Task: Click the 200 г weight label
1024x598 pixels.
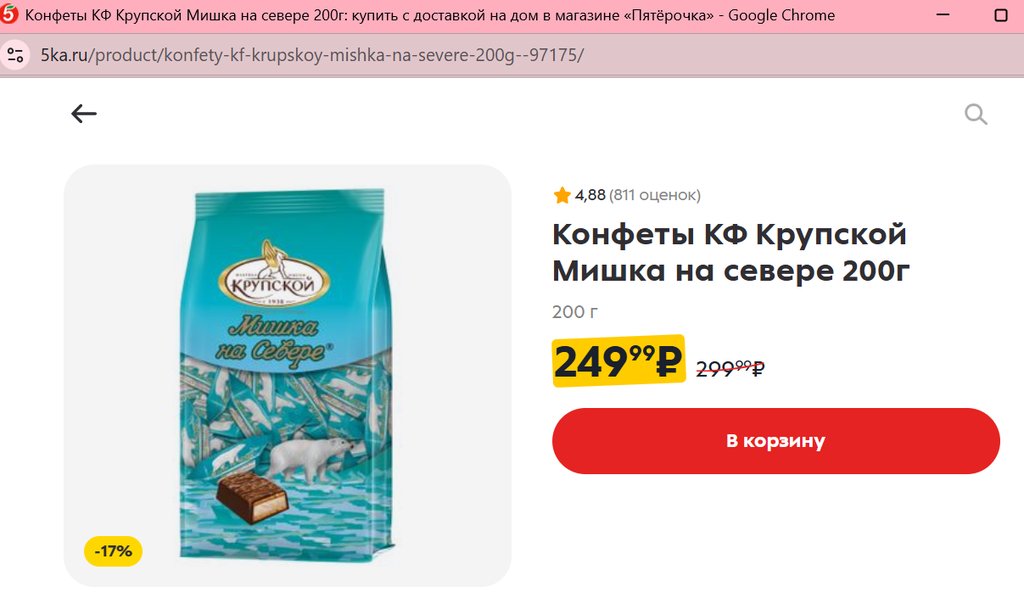Action: tap(575, 312)
